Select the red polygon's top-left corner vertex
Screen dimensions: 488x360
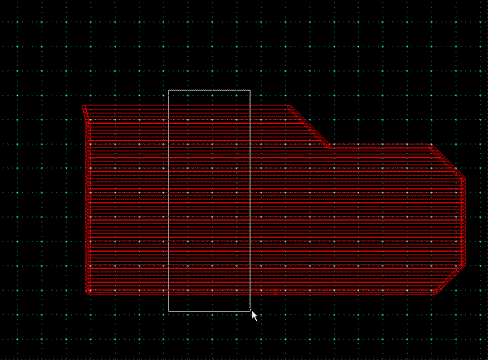84,107
